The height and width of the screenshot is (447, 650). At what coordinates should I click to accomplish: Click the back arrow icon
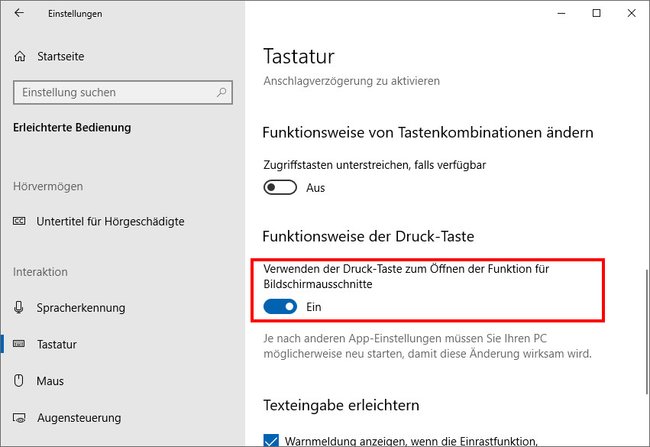[x=19, y=13]
